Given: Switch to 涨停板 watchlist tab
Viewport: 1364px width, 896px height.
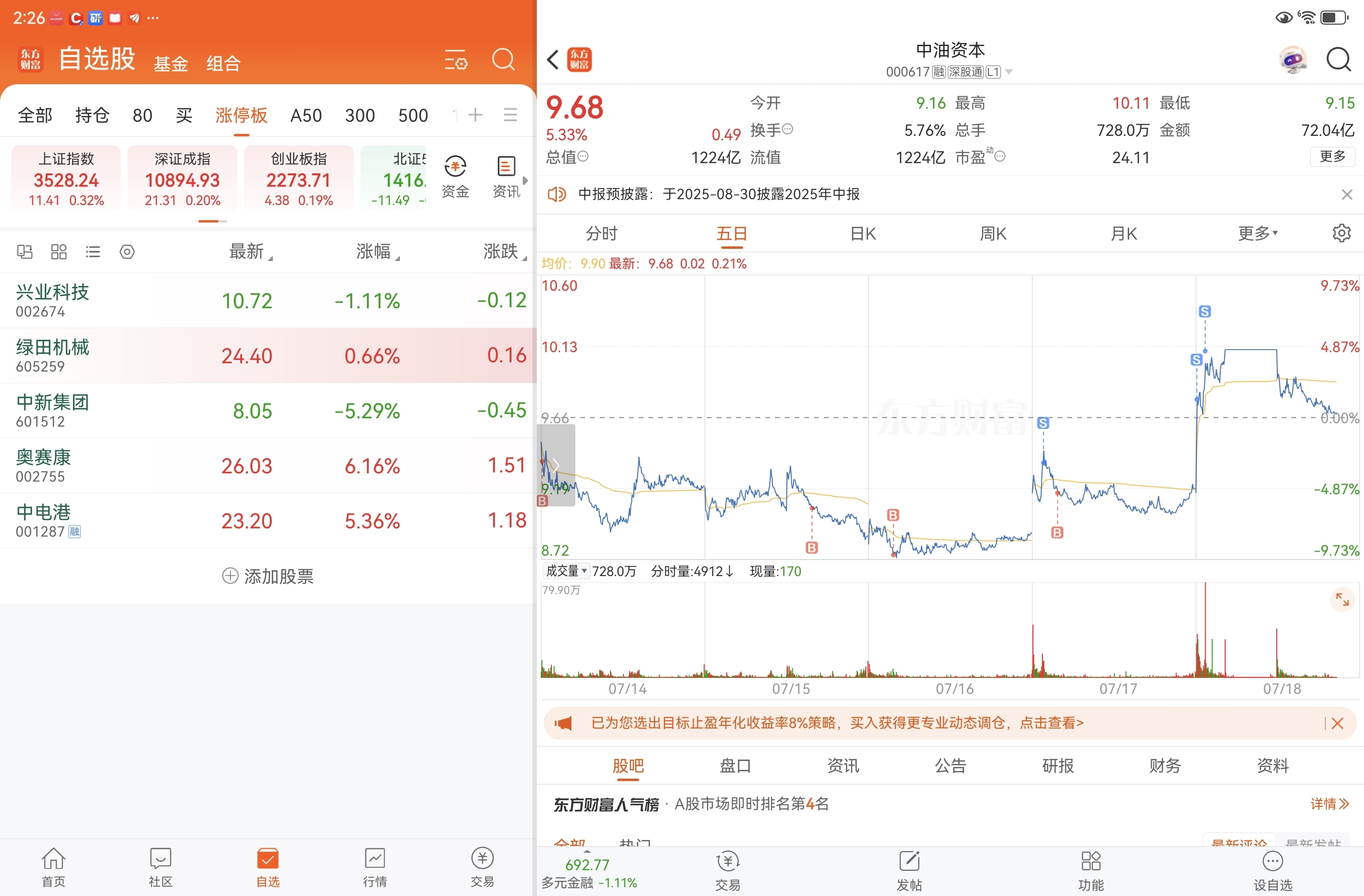Looking at the screenshot, I should click(x=241, y=115).
